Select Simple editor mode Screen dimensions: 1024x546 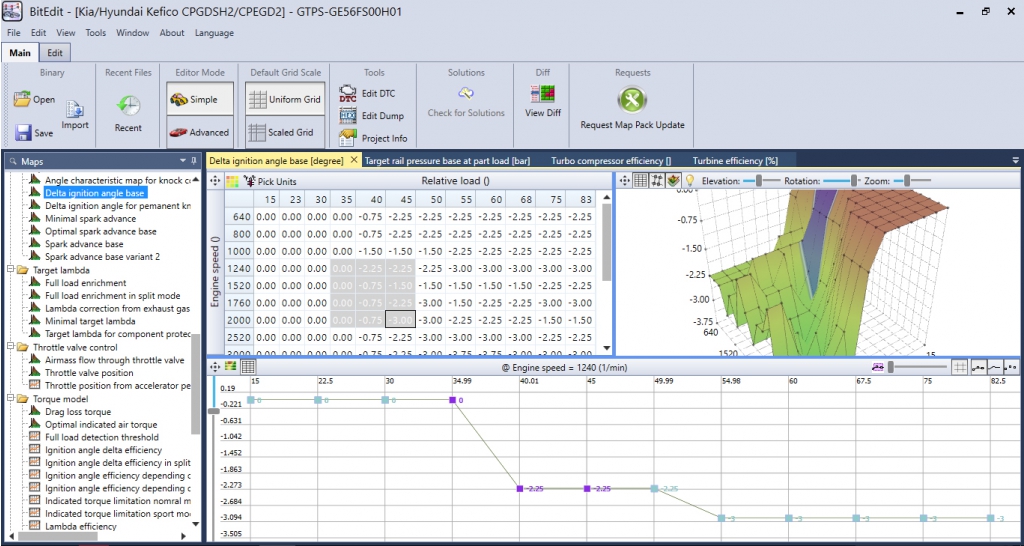[200, 100]
